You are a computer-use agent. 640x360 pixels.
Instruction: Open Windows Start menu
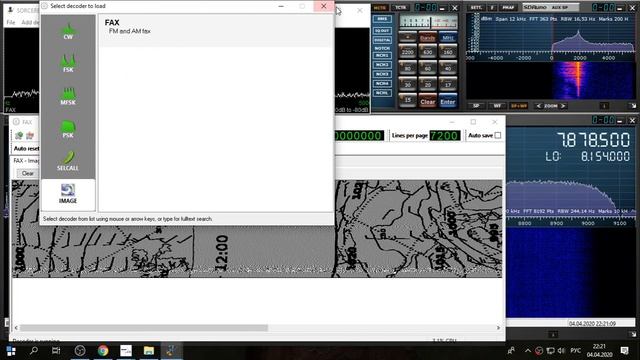pyautogui.click(x=11, y=351)
